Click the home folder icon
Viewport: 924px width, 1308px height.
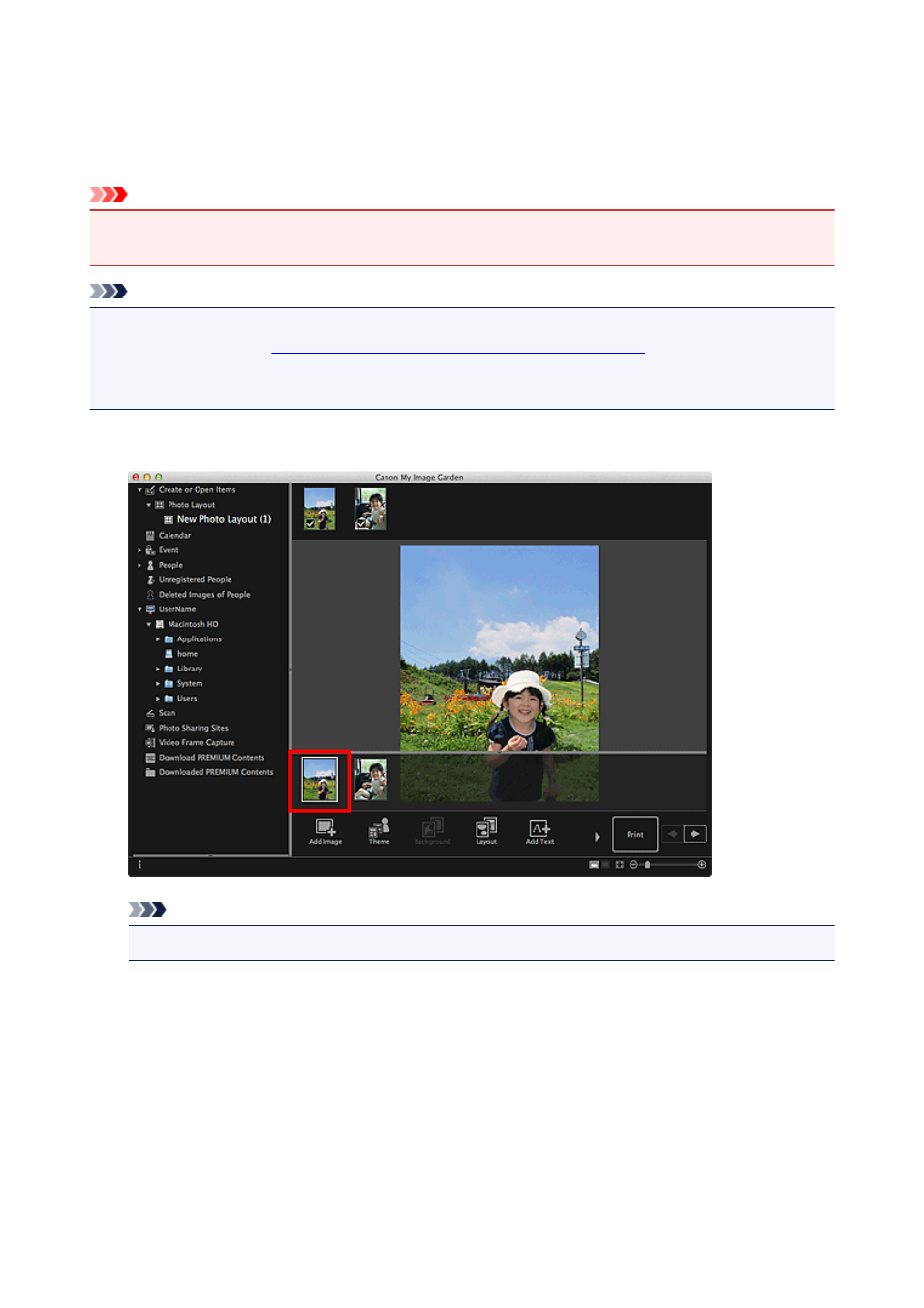[x=169, y=654]
